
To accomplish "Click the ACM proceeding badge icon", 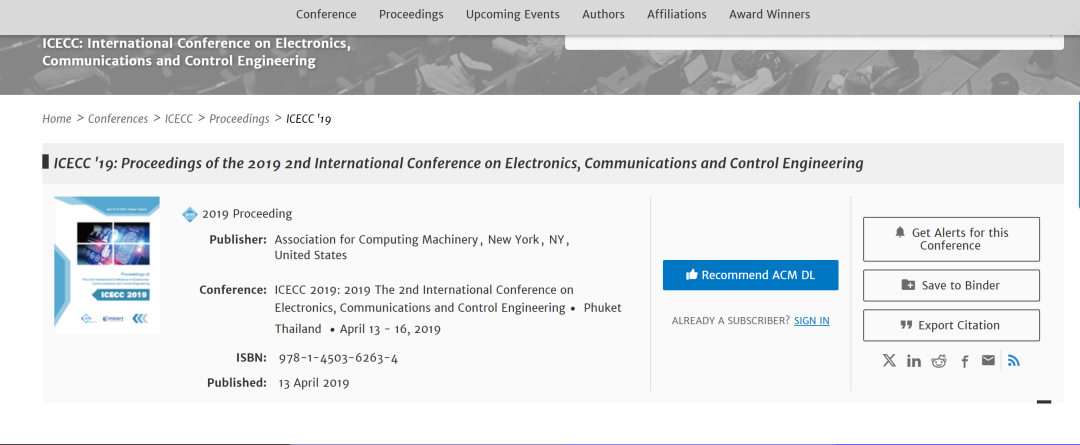I will 189,214.
